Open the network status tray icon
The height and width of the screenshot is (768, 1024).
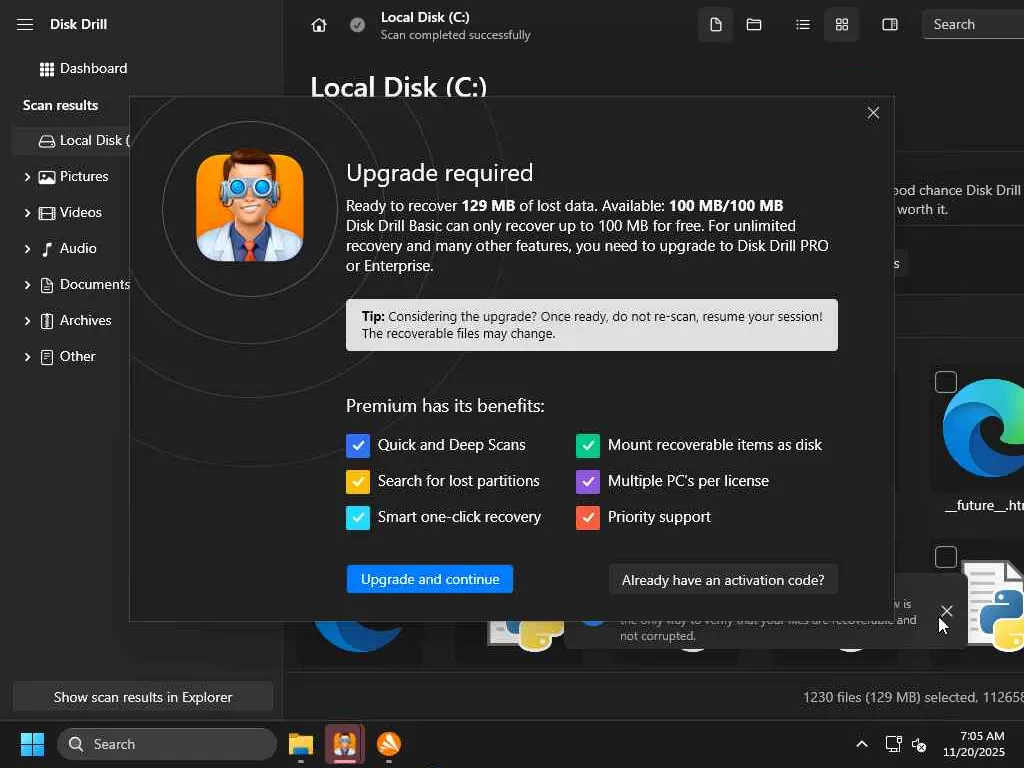click(x=893, y=744)
